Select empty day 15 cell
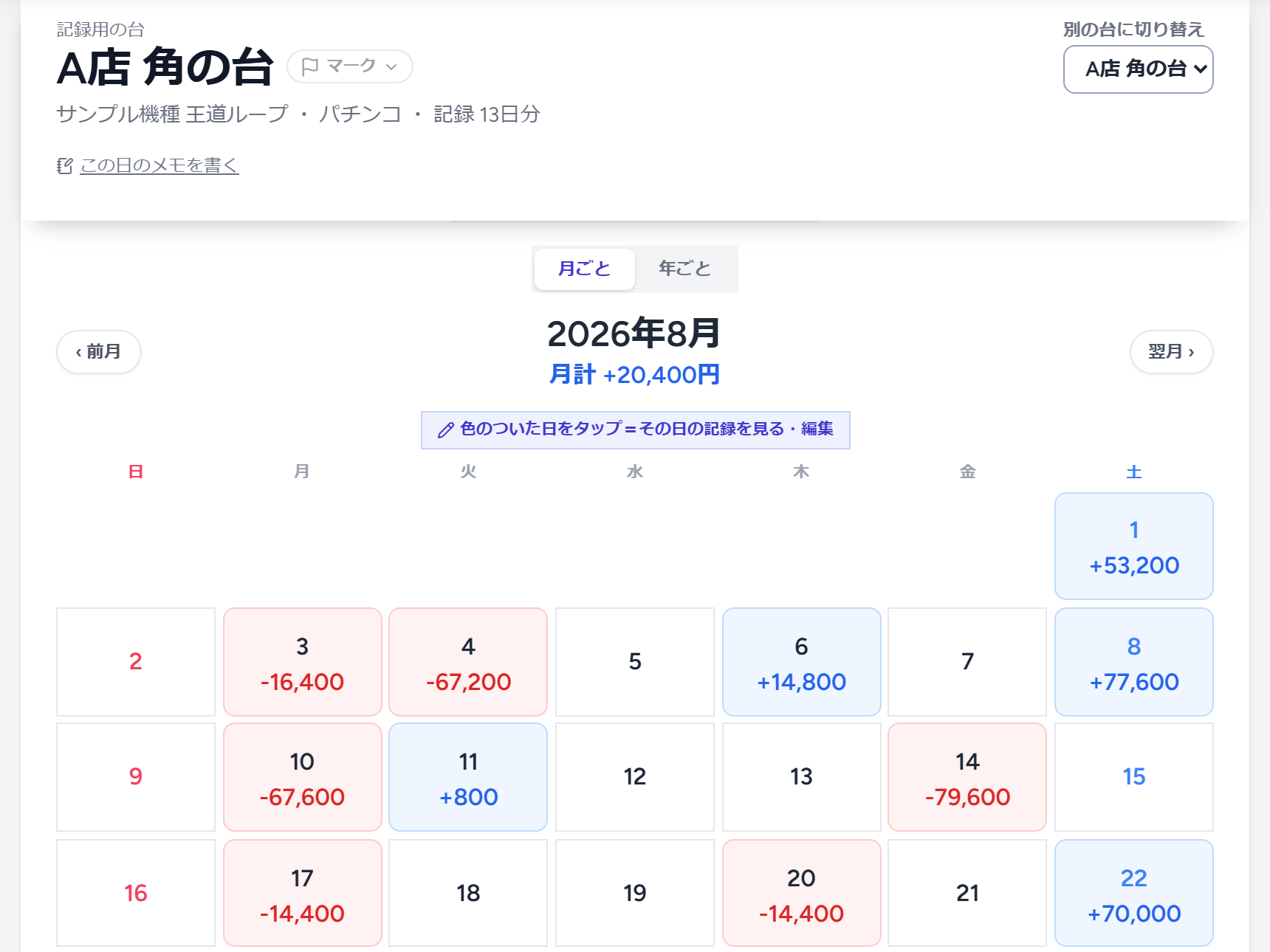The height and width of the screenshot is (952, 1270). pos(1133,777)
